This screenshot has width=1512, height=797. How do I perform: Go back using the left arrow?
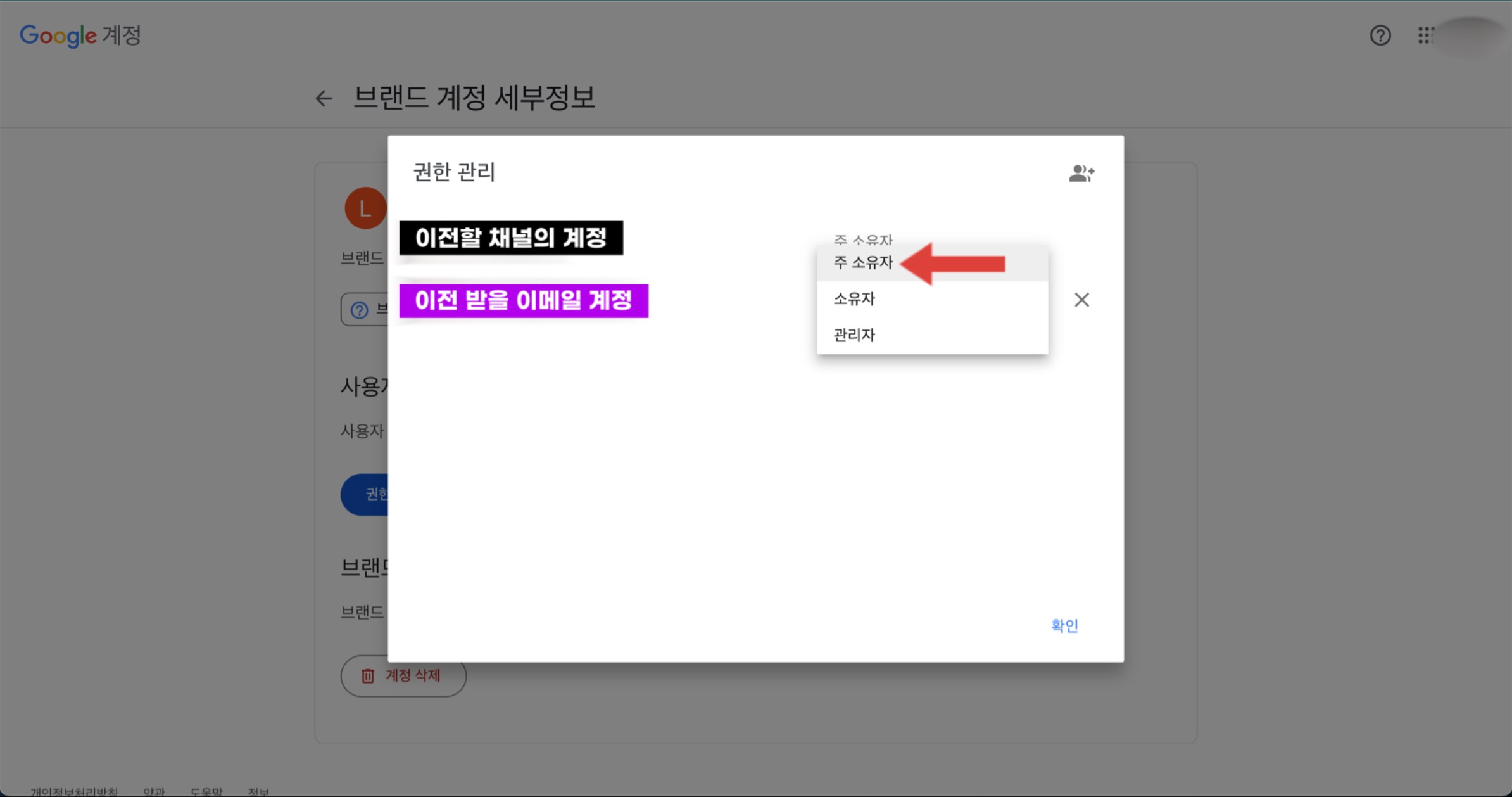point(324,98)
